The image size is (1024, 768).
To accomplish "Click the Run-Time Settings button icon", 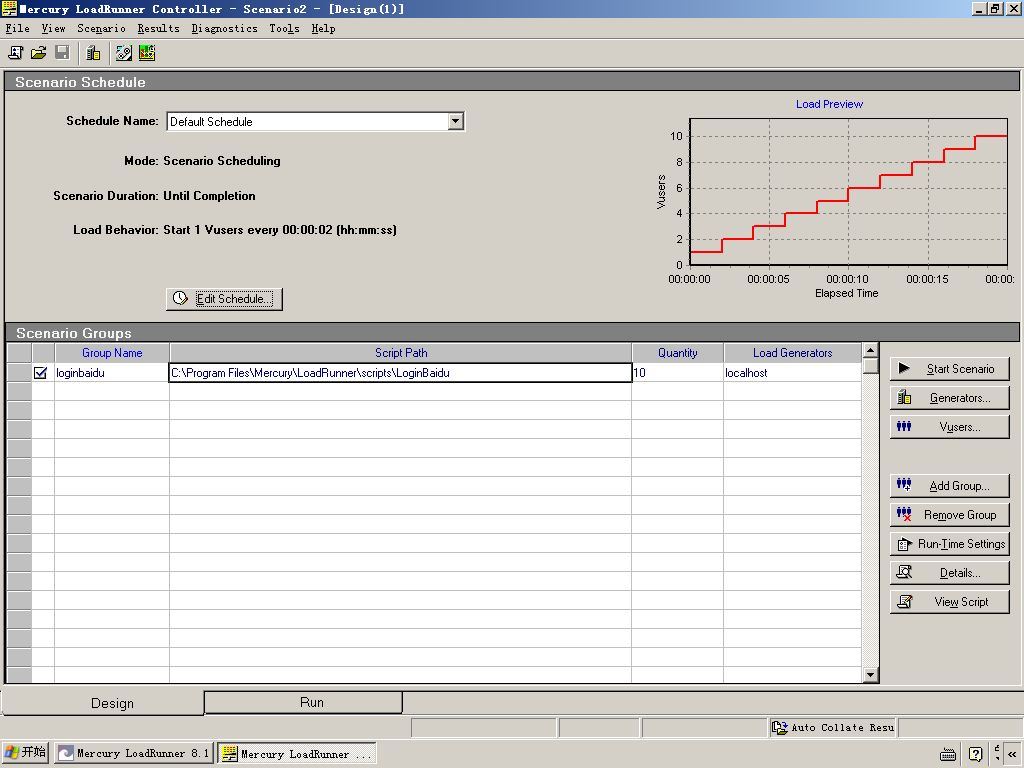I will tap(904, 544).
